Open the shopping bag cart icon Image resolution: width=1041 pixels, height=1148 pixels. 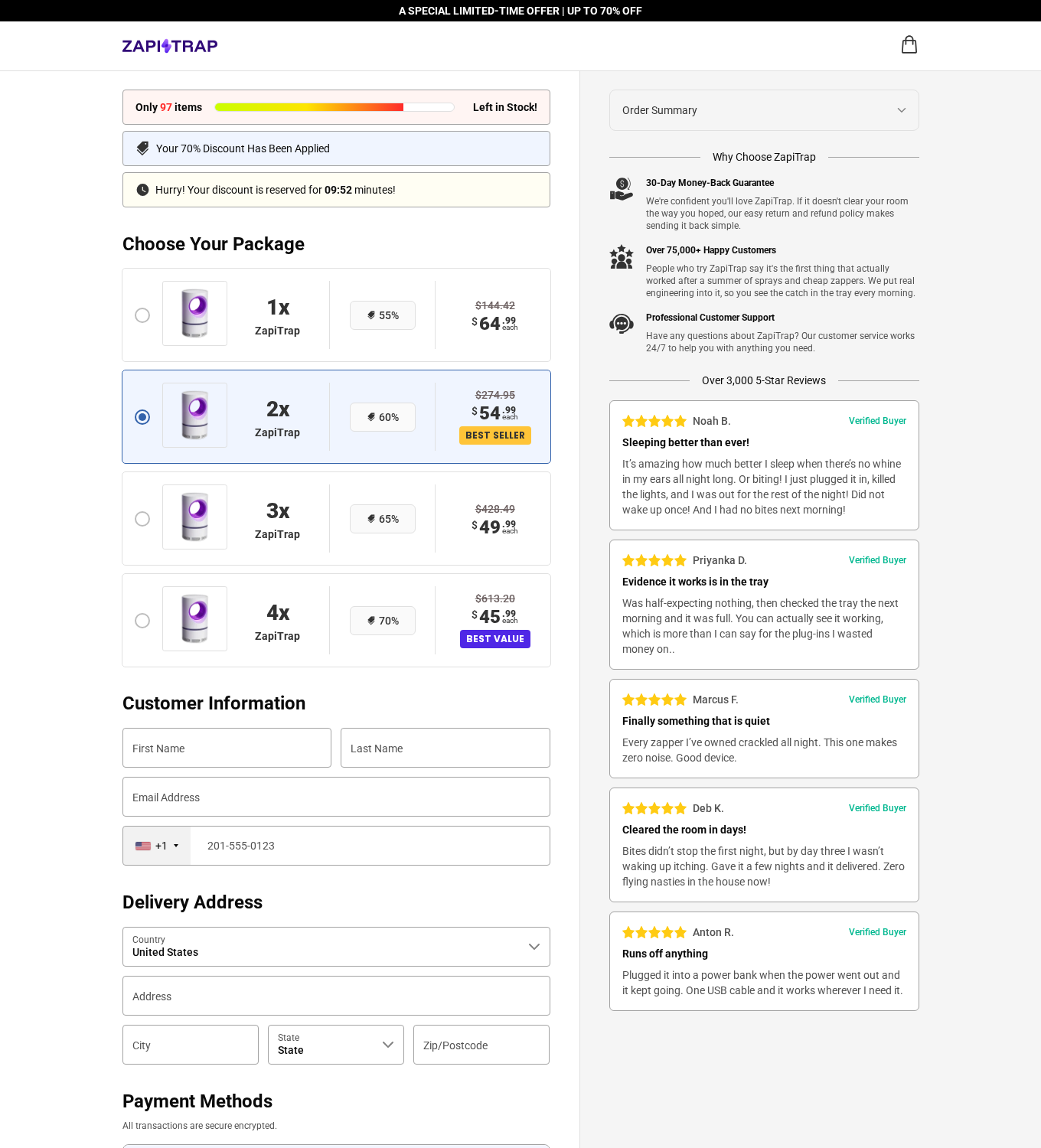click(x=909, y=45)
